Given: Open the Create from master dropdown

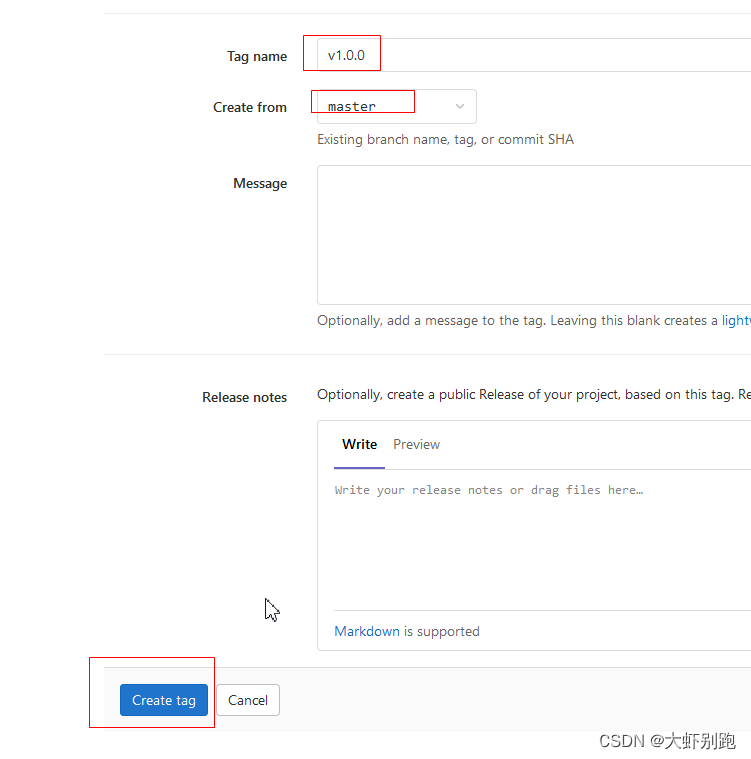Looking at the screenshot, I should [397, 106].
